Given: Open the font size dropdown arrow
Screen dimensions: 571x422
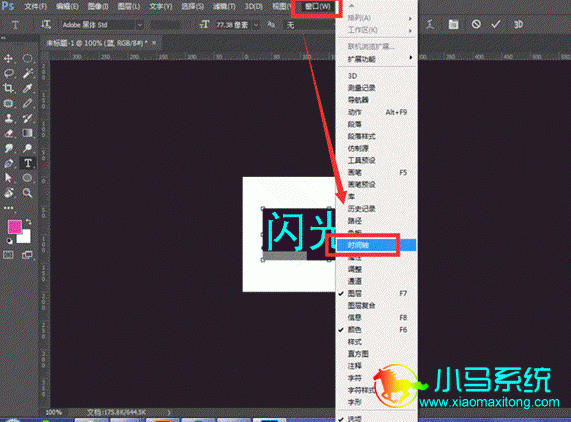Looking at the screenshot, I should point(256,25).
